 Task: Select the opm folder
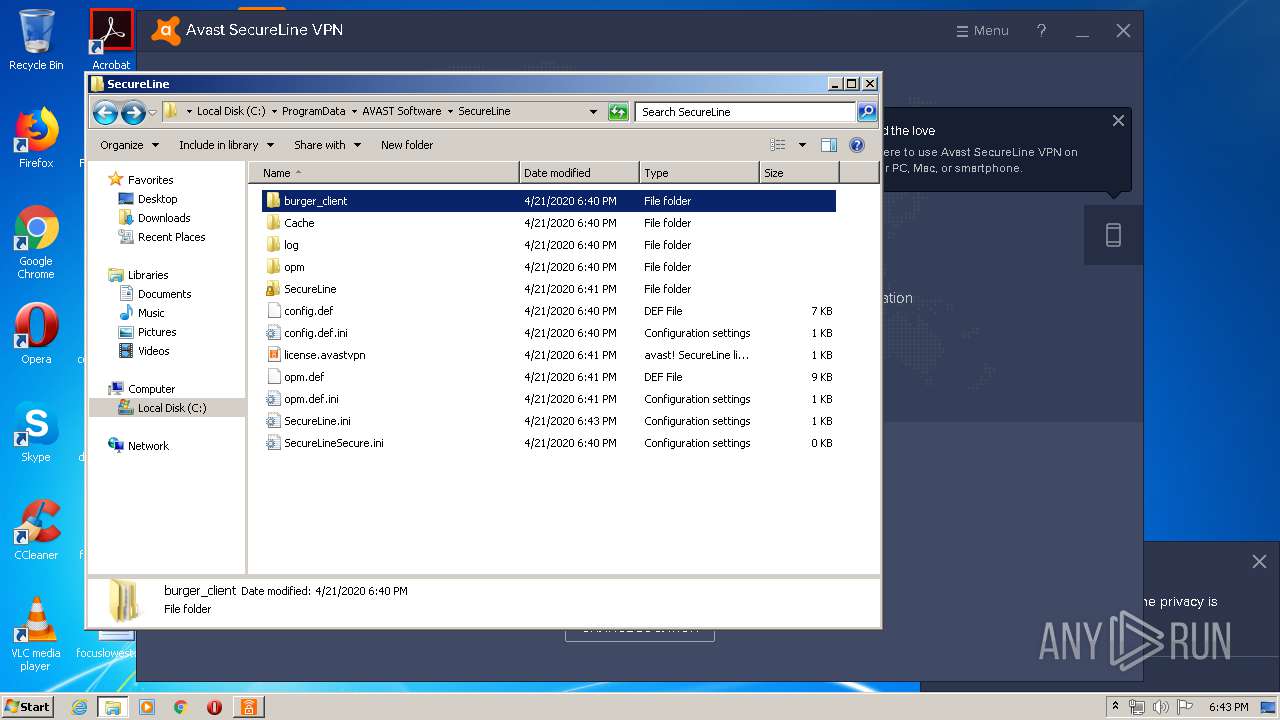pos(549,267)
